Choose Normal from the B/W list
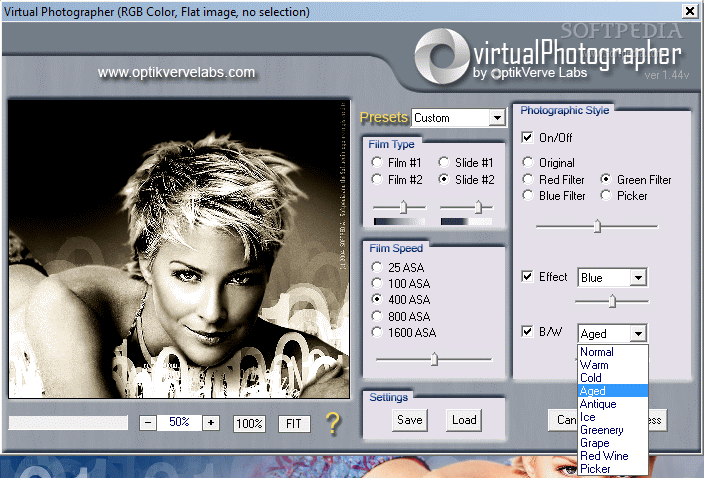This screenshot has height=478, width=704. coord(613,352)
